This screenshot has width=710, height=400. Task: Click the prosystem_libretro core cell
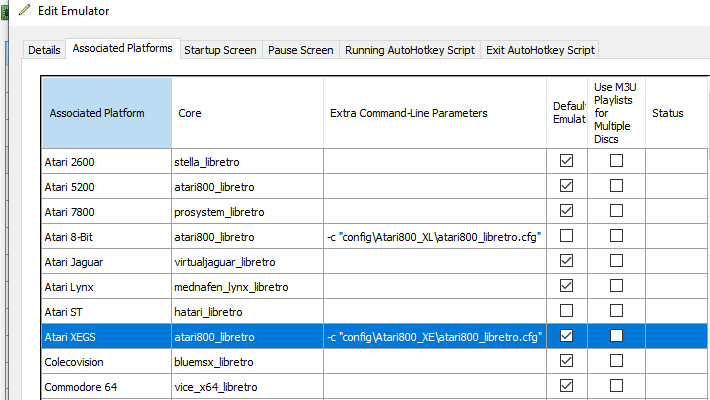(x=248, y=212)
